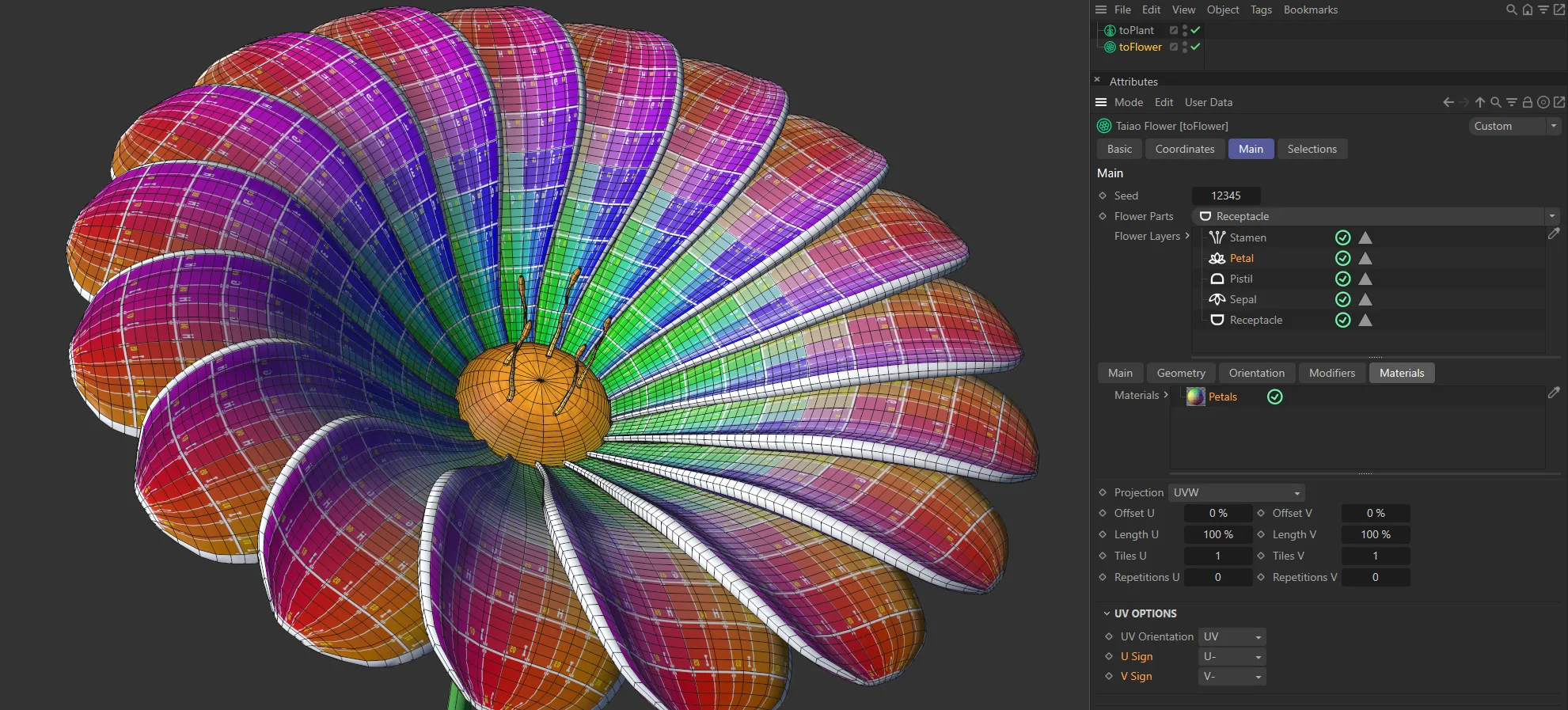Switch to the Selections tab
The width and height of the screenshot is (1568, 710).
coord(1312,149)
